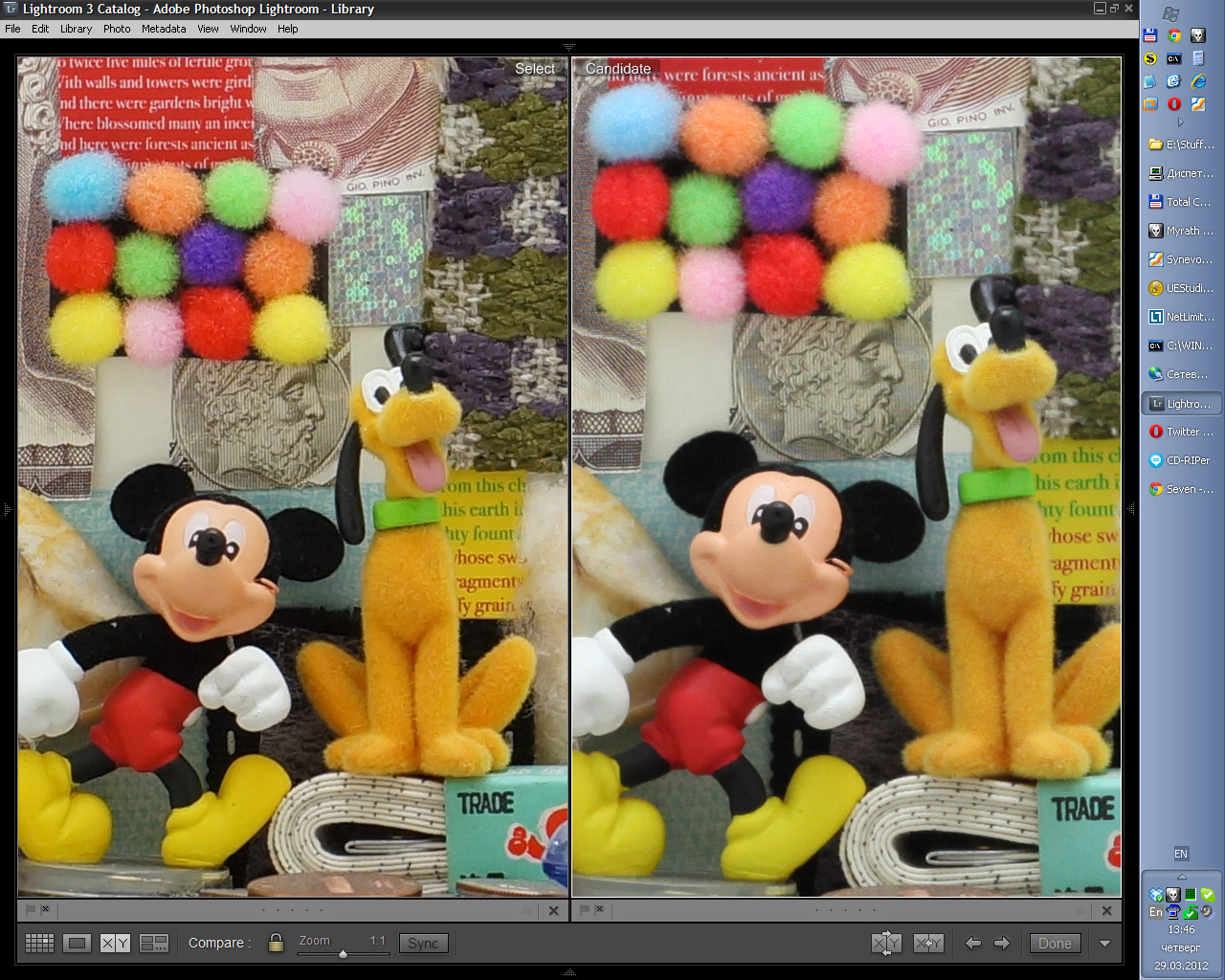Select the next photo arrow
This screenshot has height=980, width=1225.
[x=1002, y=943]
